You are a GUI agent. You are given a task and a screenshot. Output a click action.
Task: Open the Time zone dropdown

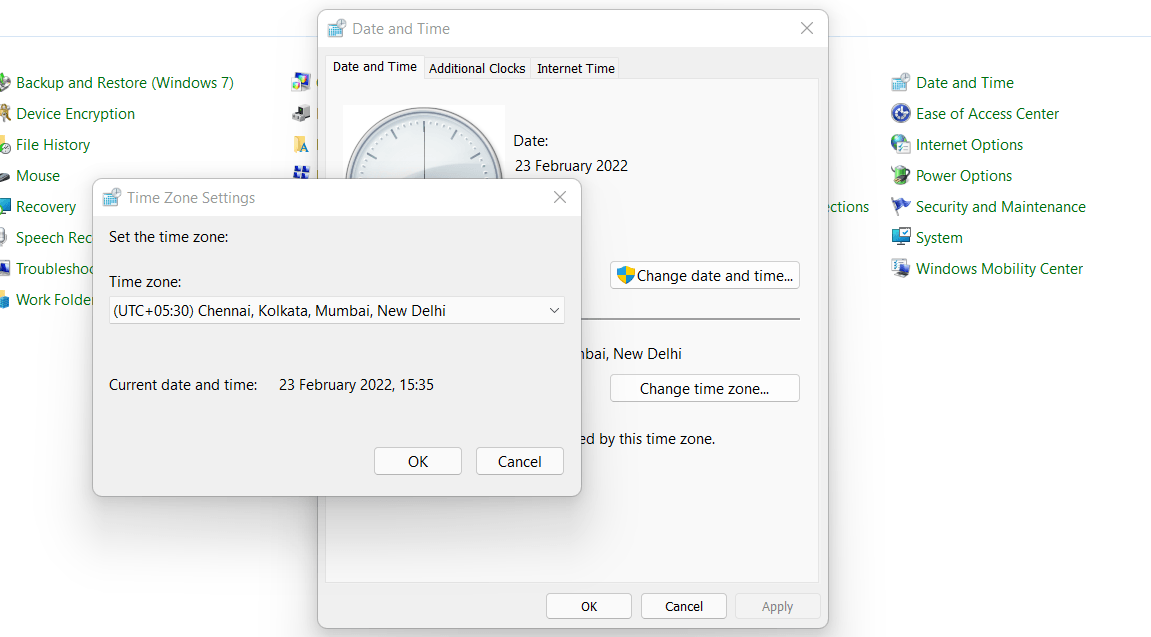coord(336,310)
